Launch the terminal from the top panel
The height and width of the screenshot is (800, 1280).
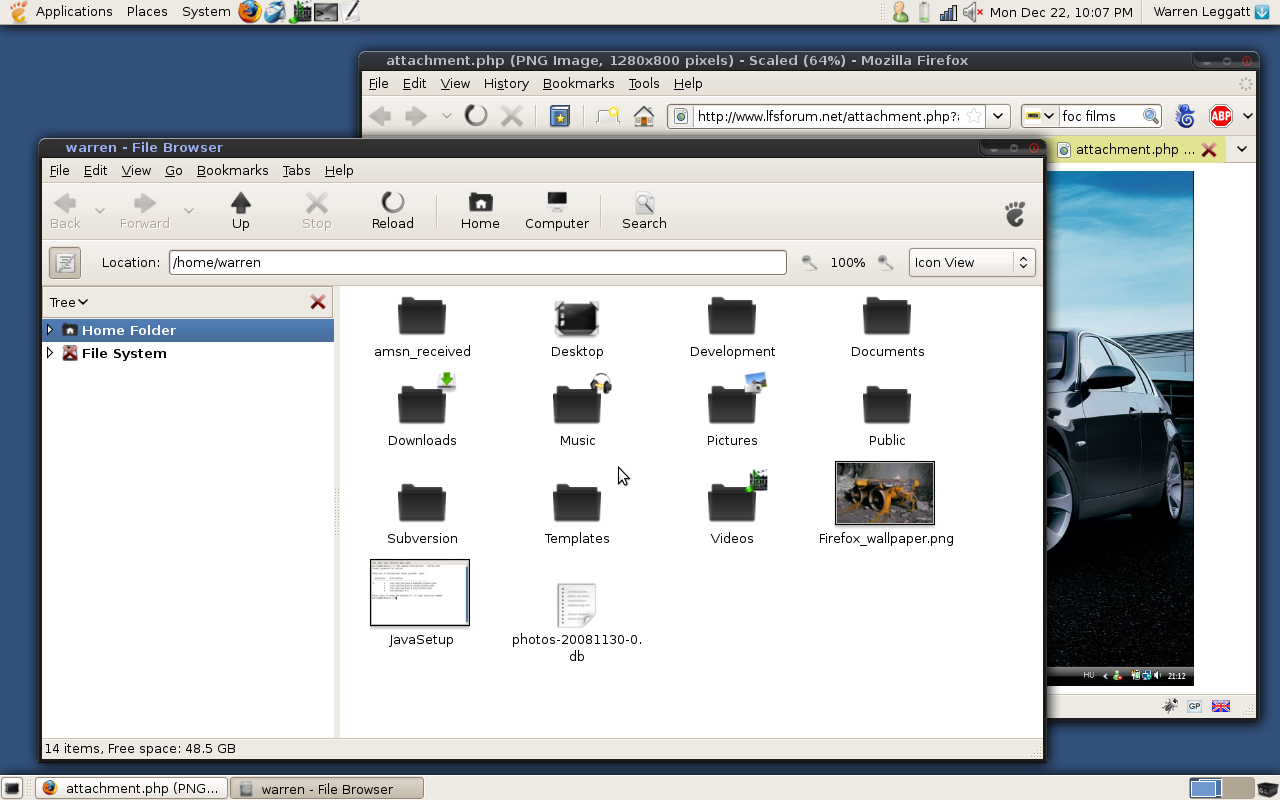(x=326, y=12)
